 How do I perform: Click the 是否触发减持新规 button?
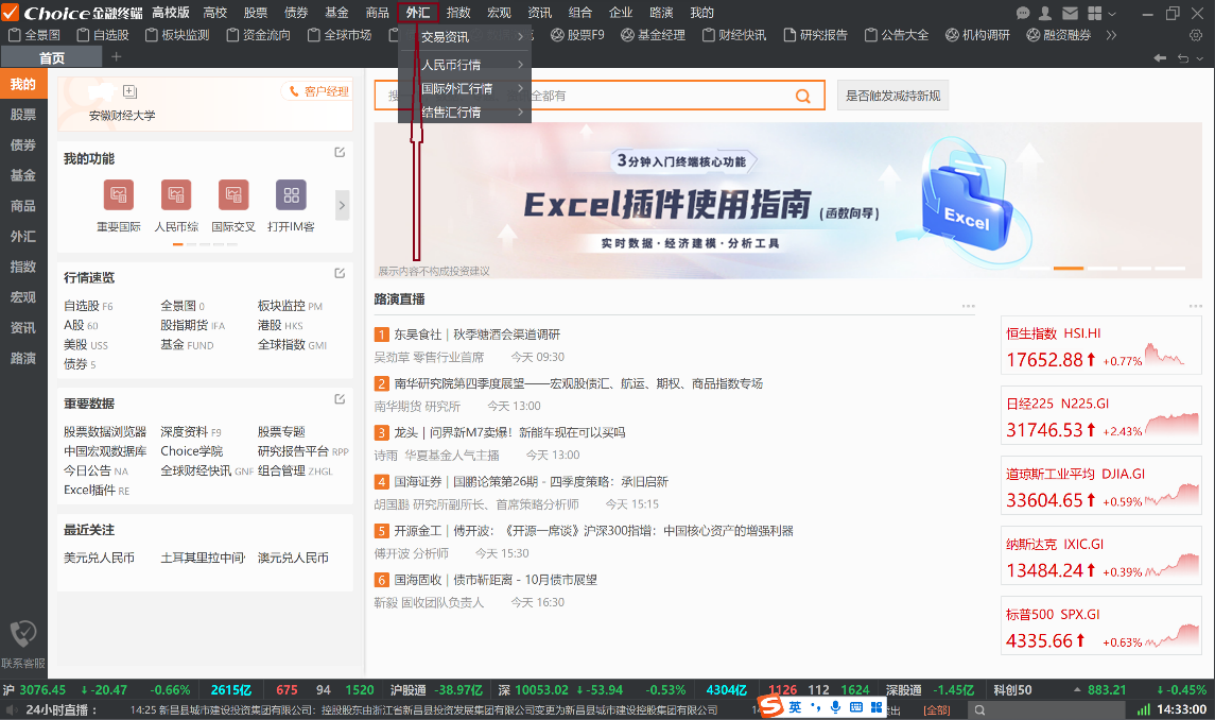click(892, 96)
